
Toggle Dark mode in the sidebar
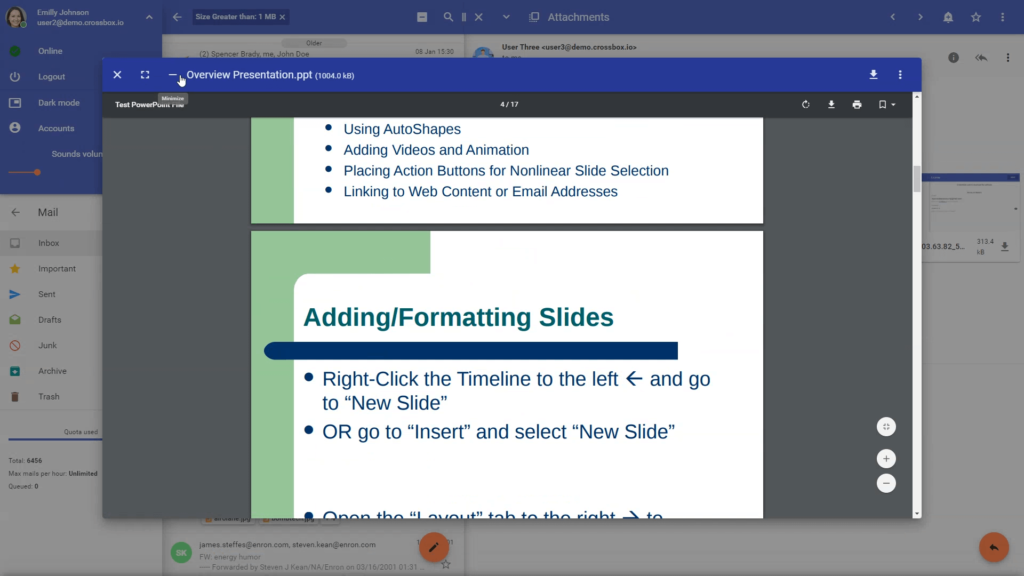[58, 103]
